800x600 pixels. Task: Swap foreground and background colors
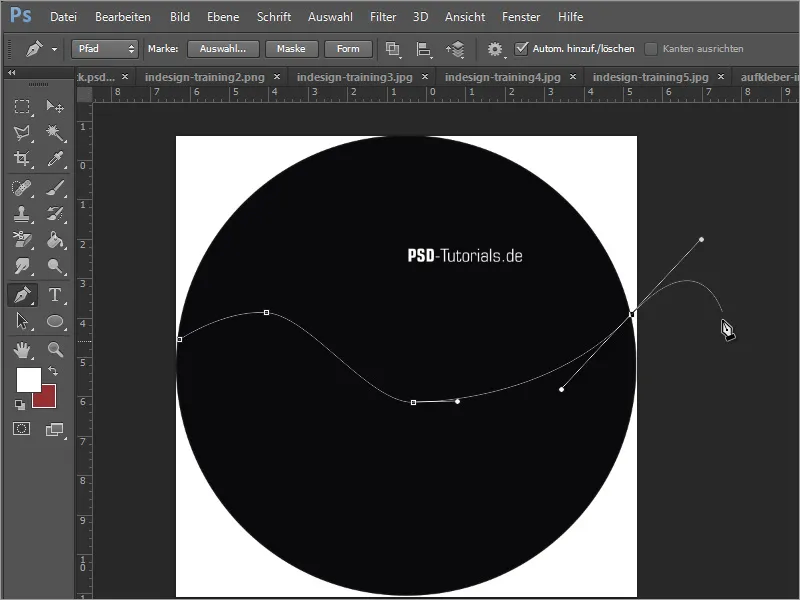coord(53,371)
